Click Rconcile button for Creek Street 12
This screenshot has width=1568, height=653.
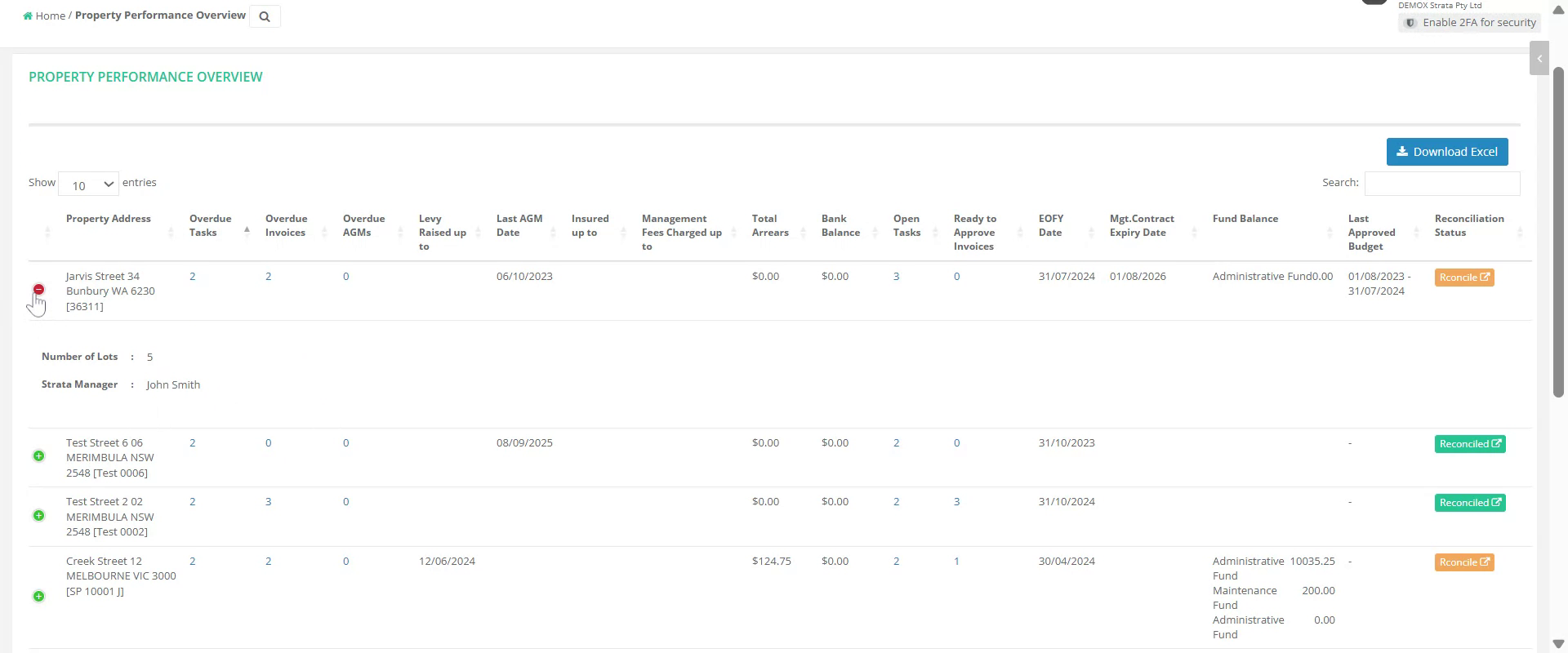pyautogui.click(x=1464, y=562)
